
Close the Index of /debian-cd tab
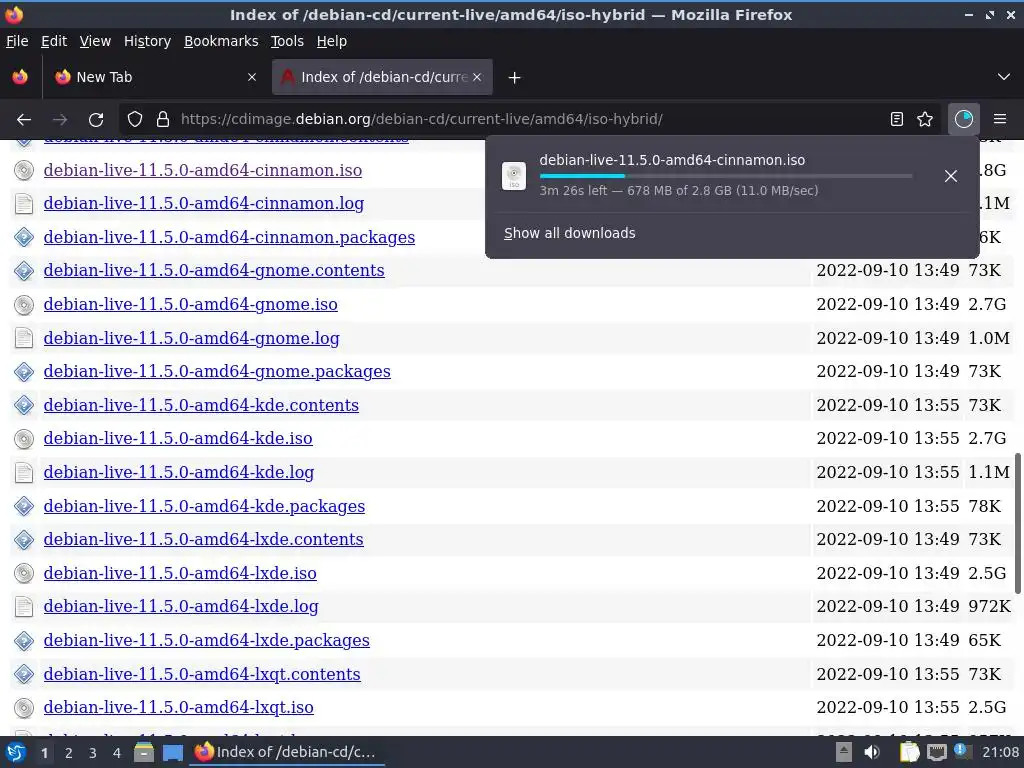pyautogui.click(x=477, y=77)
